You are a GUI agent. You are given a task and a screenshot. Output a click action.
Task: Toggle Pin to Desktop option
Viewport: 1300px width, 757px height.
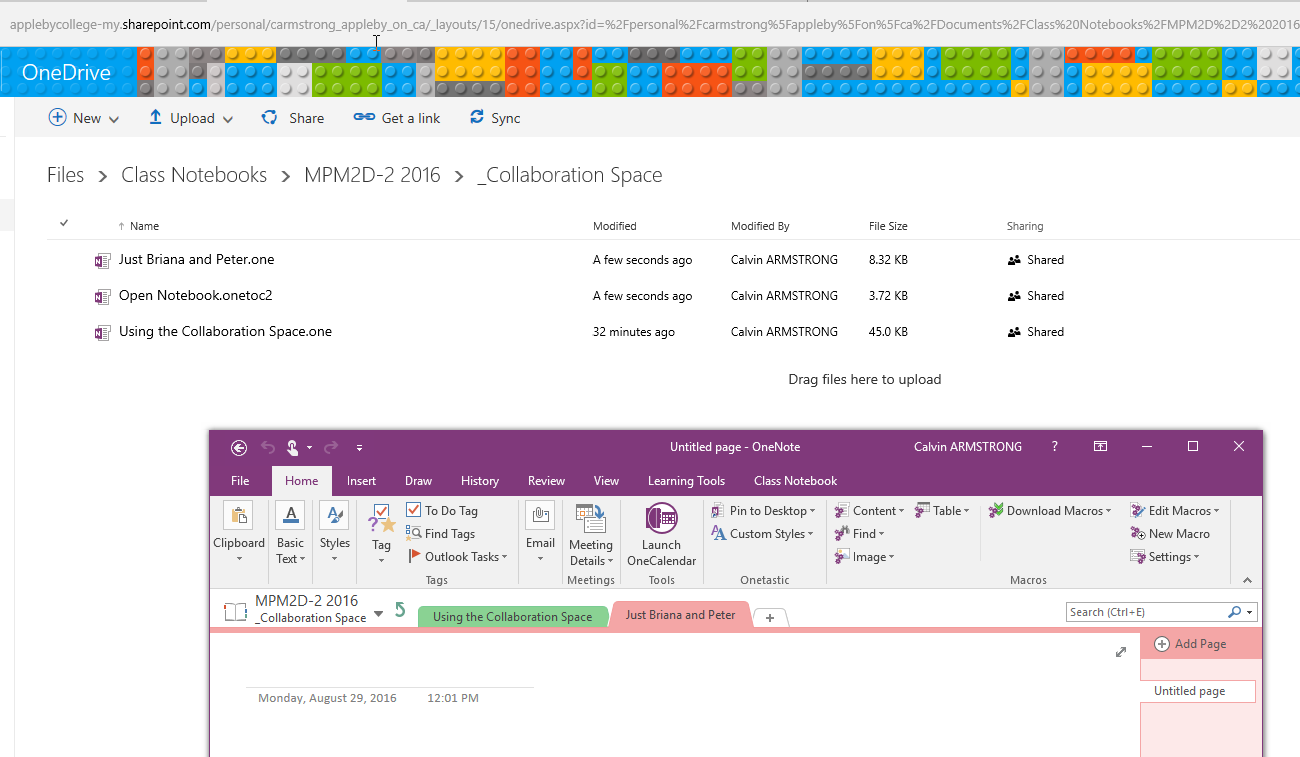coord(763,510)
